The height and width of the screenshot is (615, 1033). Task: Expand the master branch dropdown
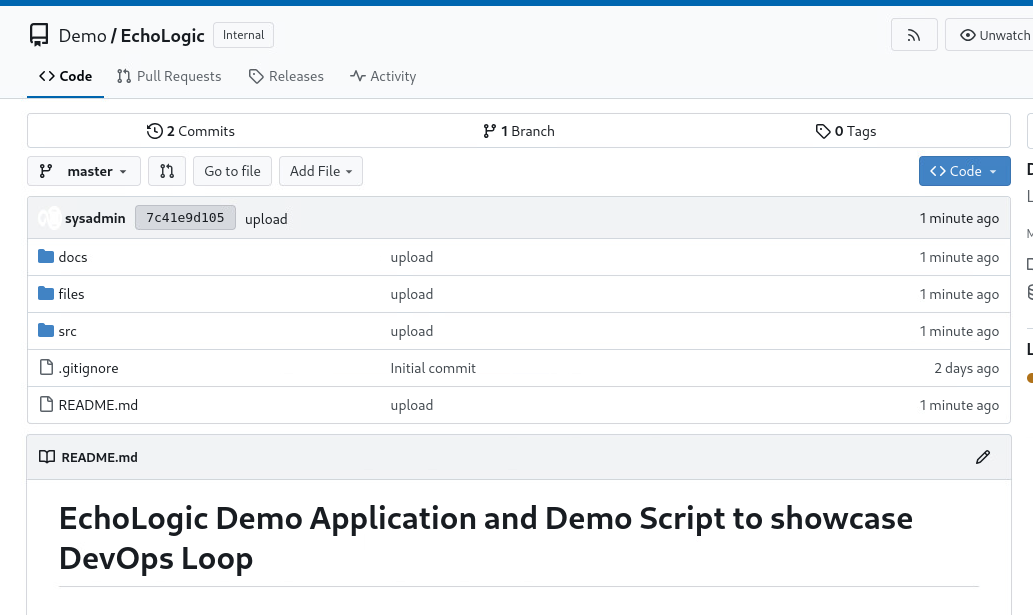coord(84,171)
